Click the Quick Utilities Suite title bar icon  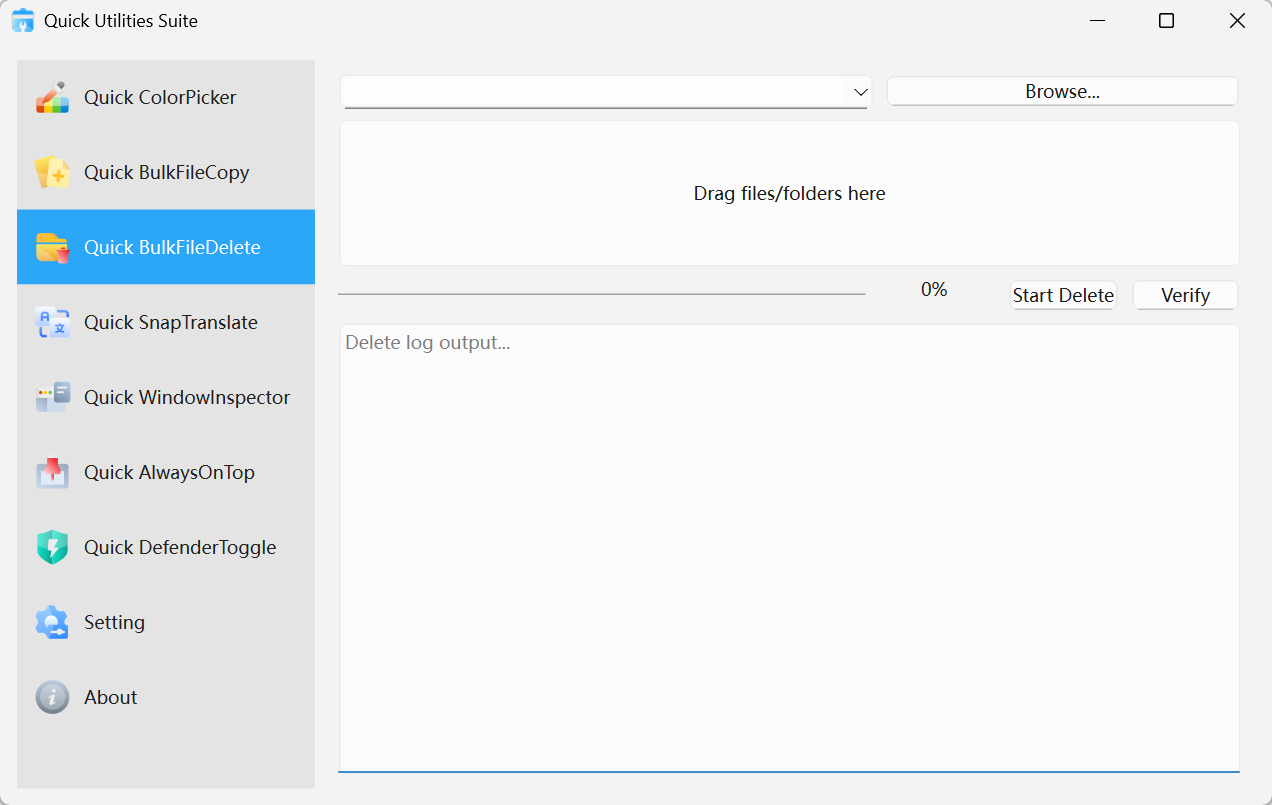tap(22, 20)
